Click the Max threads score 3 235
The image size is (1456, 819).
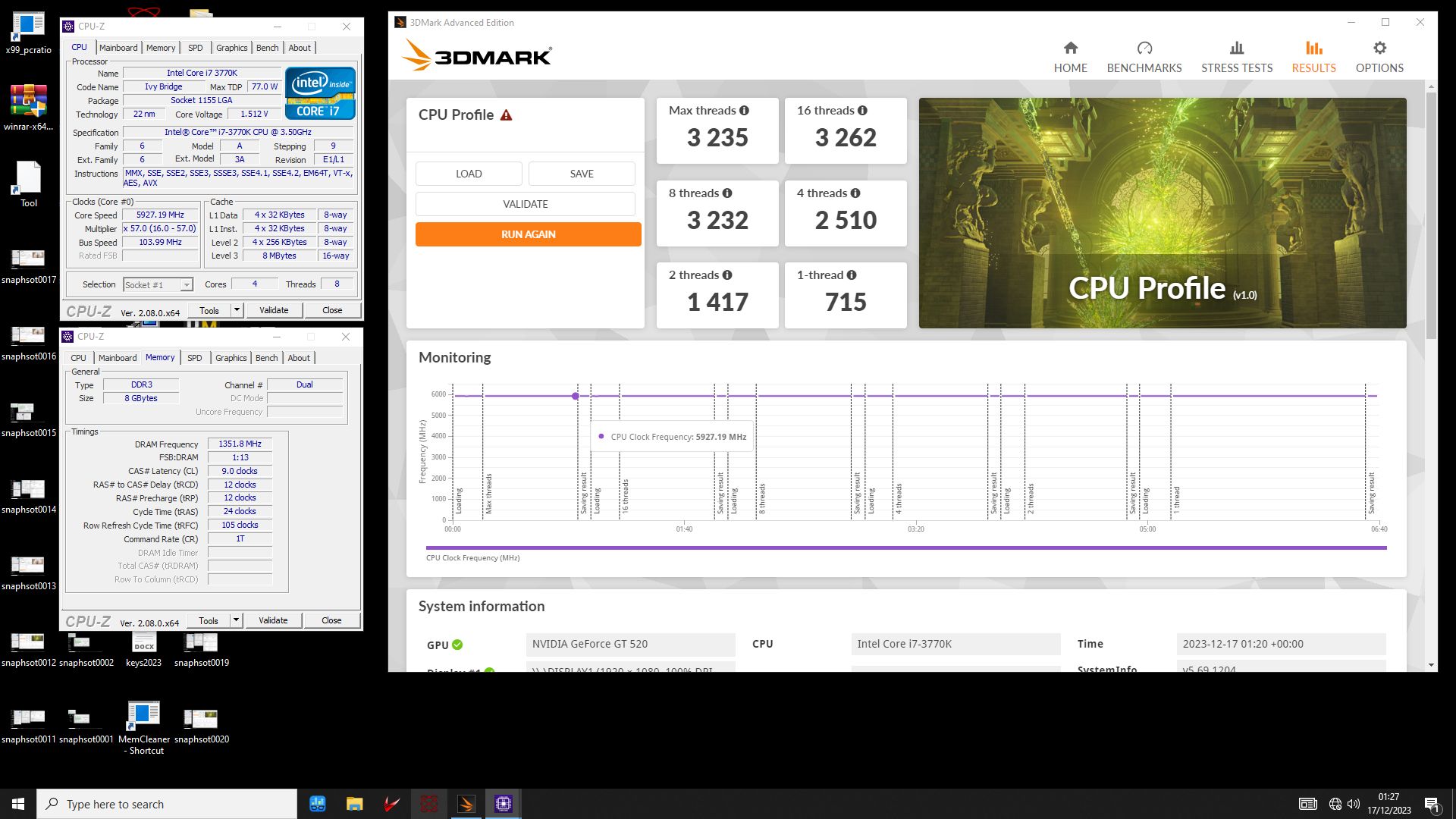pos(717,138)
